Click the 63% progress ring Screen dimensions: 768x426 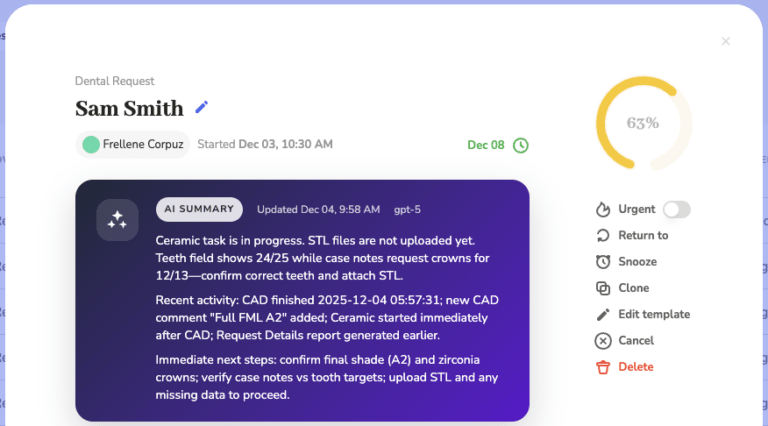643,123
